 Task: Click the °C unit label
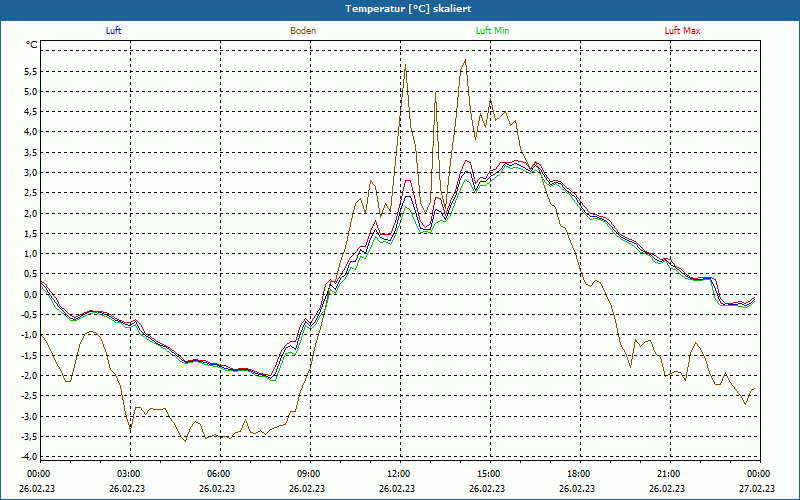tap(32, 45)
